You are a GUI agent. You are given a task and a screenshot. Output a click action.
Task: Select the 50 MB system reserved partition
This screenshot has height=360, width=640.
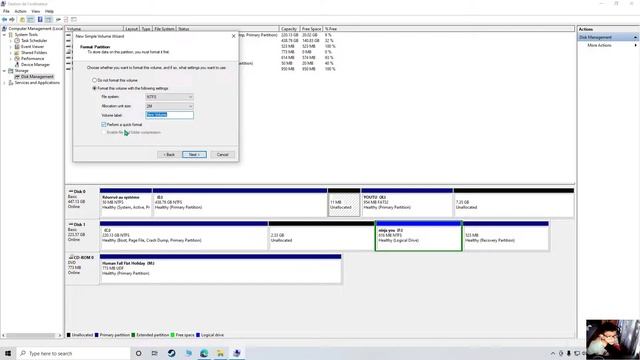126,202
